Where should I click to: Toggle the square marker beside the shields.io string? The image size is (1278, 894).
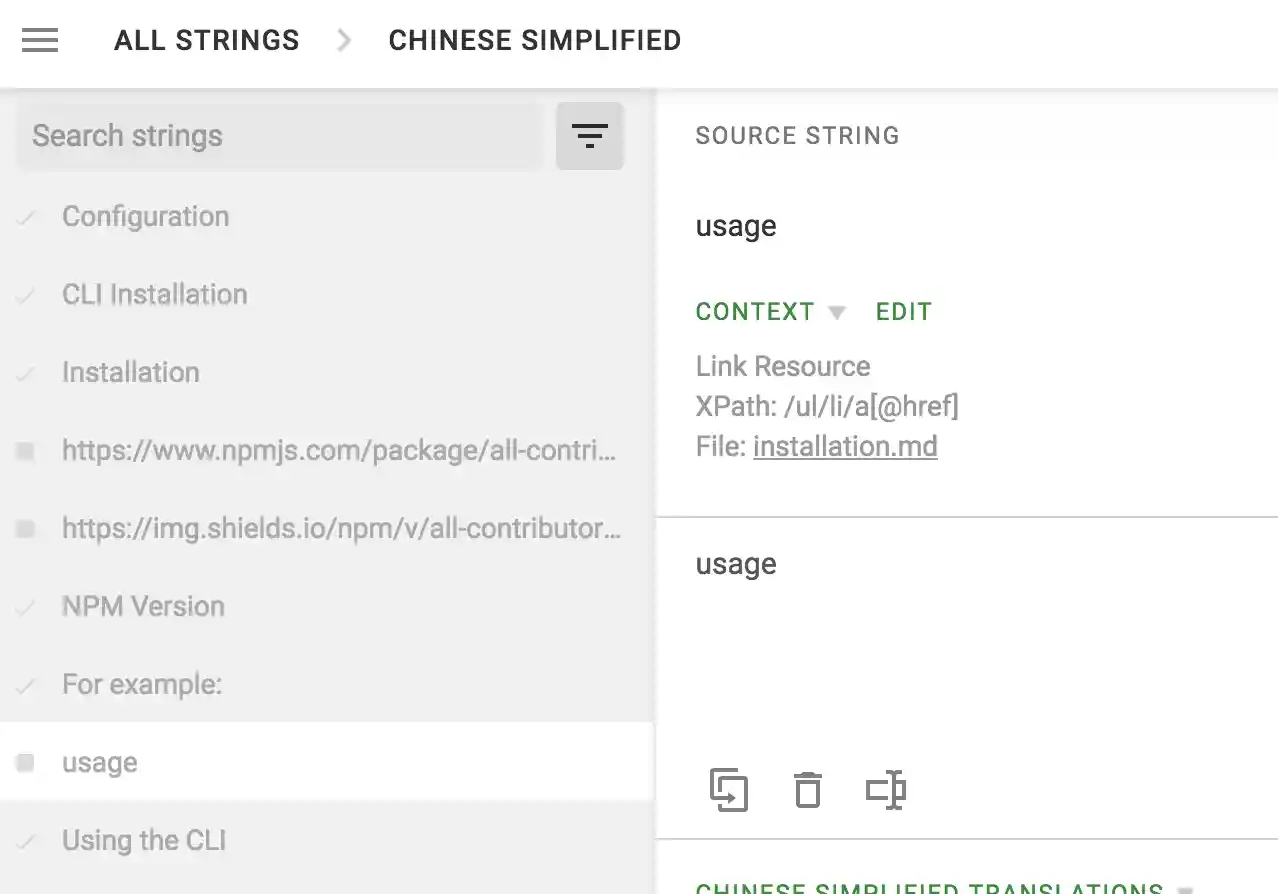tap(25, 528)
